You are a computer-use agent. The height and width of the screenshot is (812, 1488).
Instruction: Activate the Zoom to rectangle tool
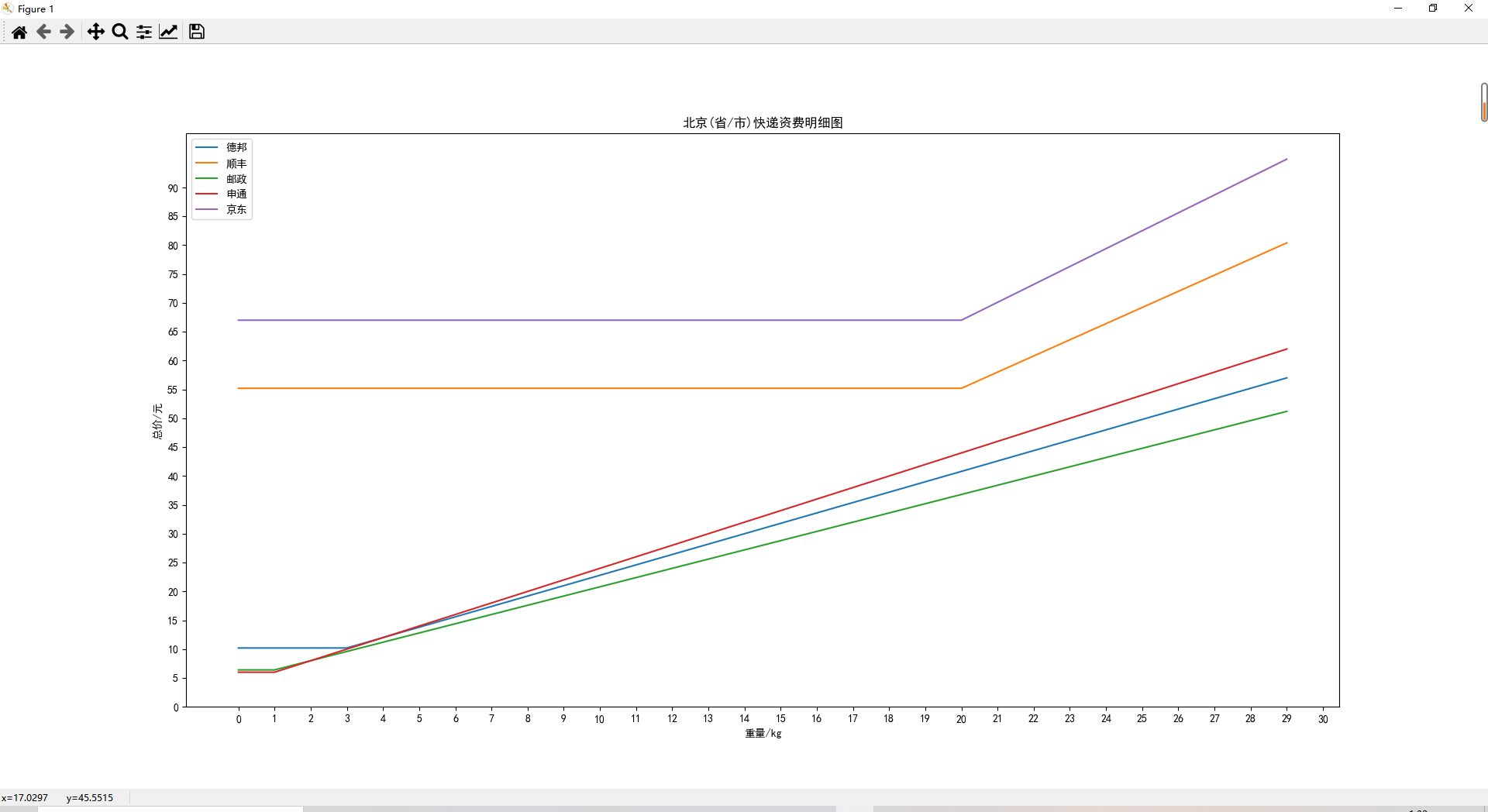(120, 32)
